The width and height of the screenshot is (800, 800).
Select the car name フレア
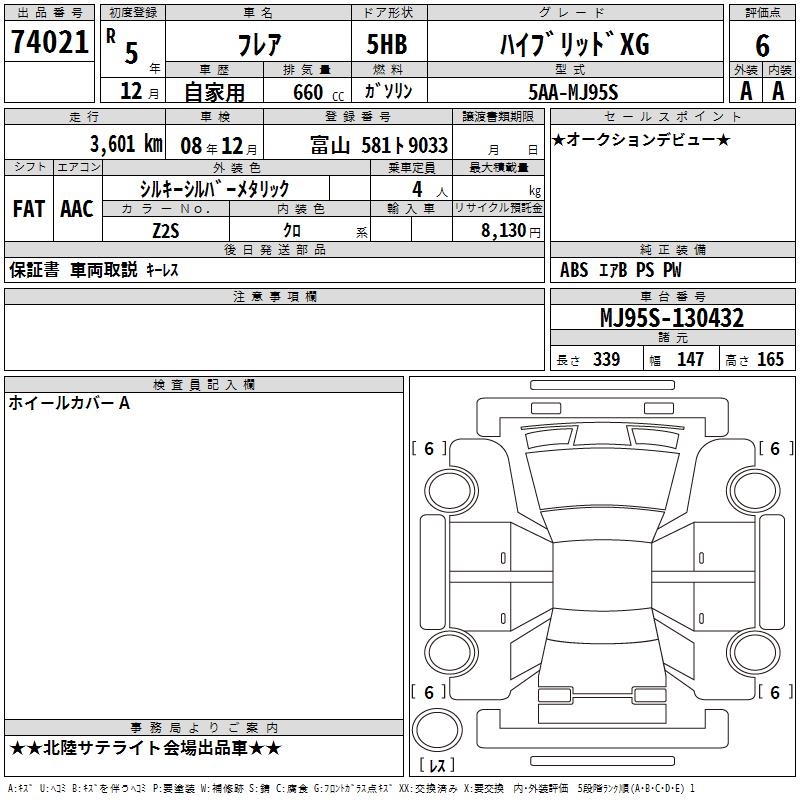click(x=259, y=44)
